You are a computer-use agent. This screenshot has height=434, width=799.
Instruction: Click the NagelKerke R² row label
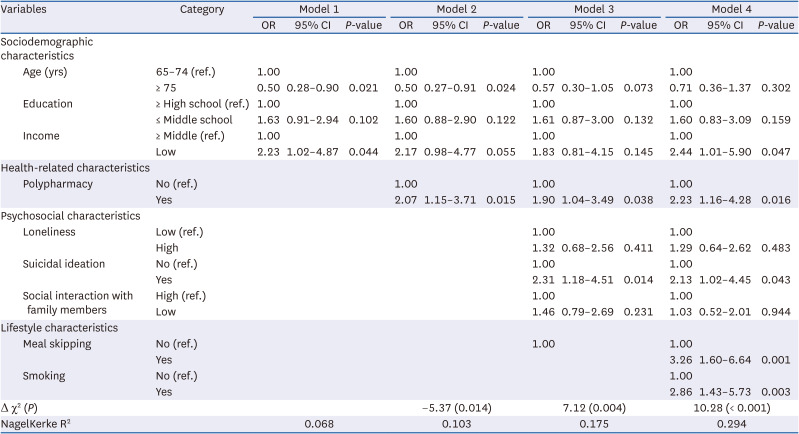point(38,425)
